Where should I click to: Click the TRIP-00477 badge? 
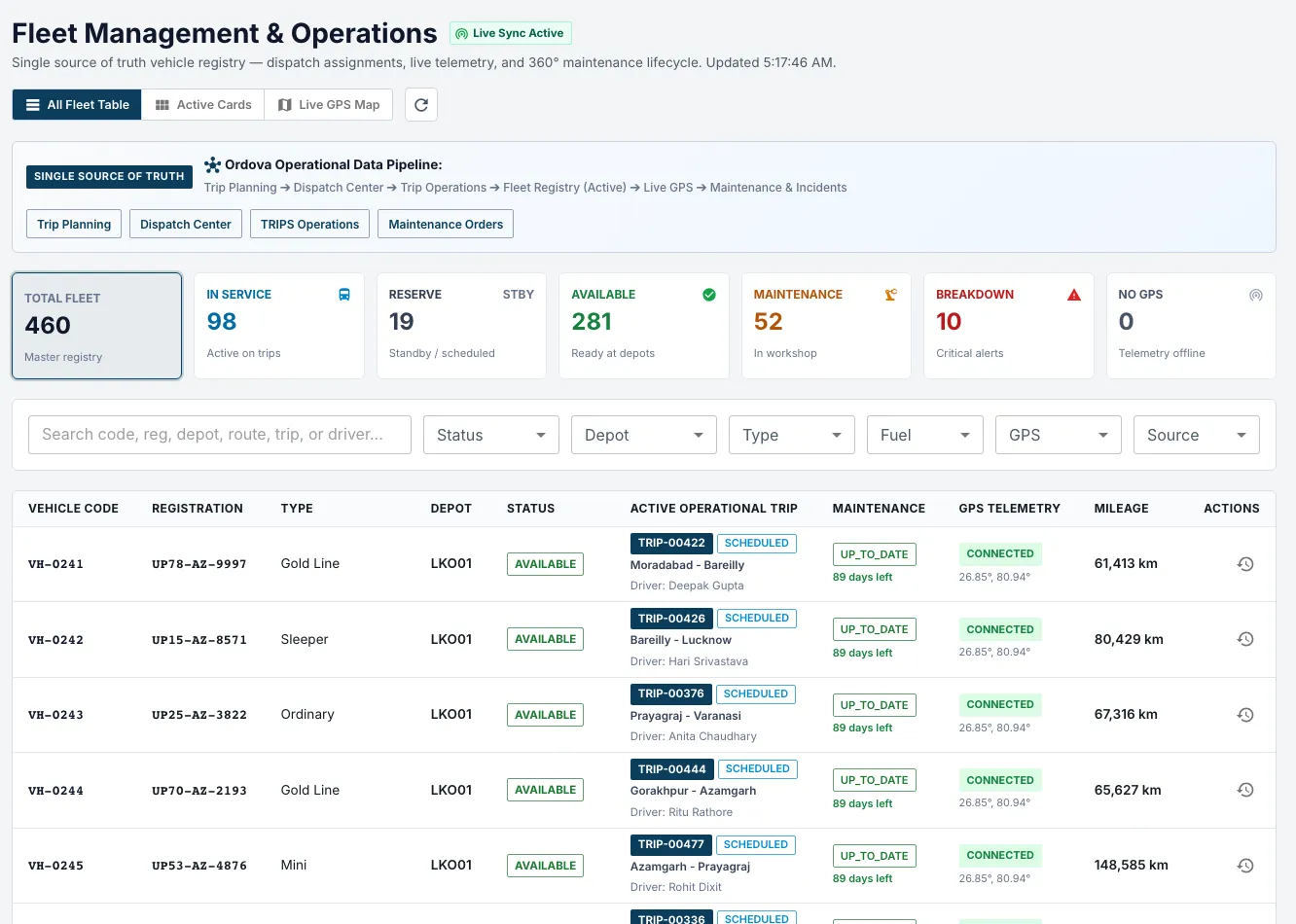[x=671, y=844]
